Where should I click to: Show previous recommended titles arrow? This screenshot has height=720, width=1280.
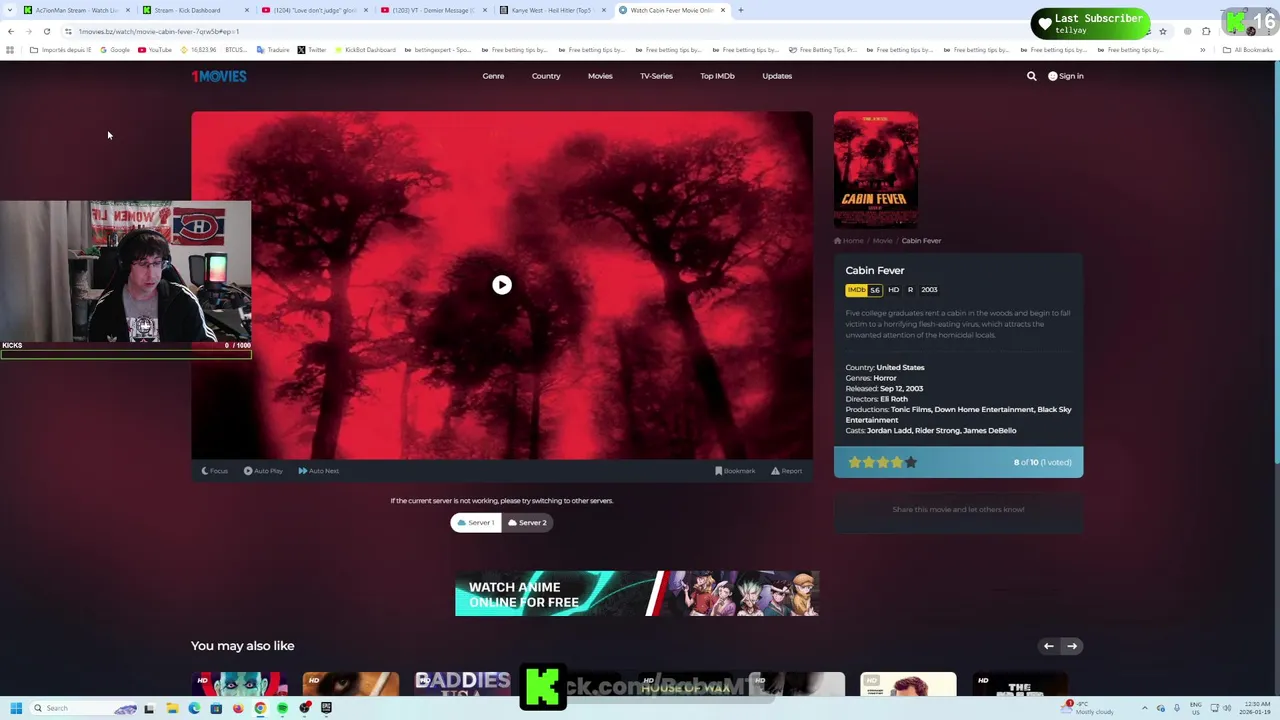[1049, 646]
